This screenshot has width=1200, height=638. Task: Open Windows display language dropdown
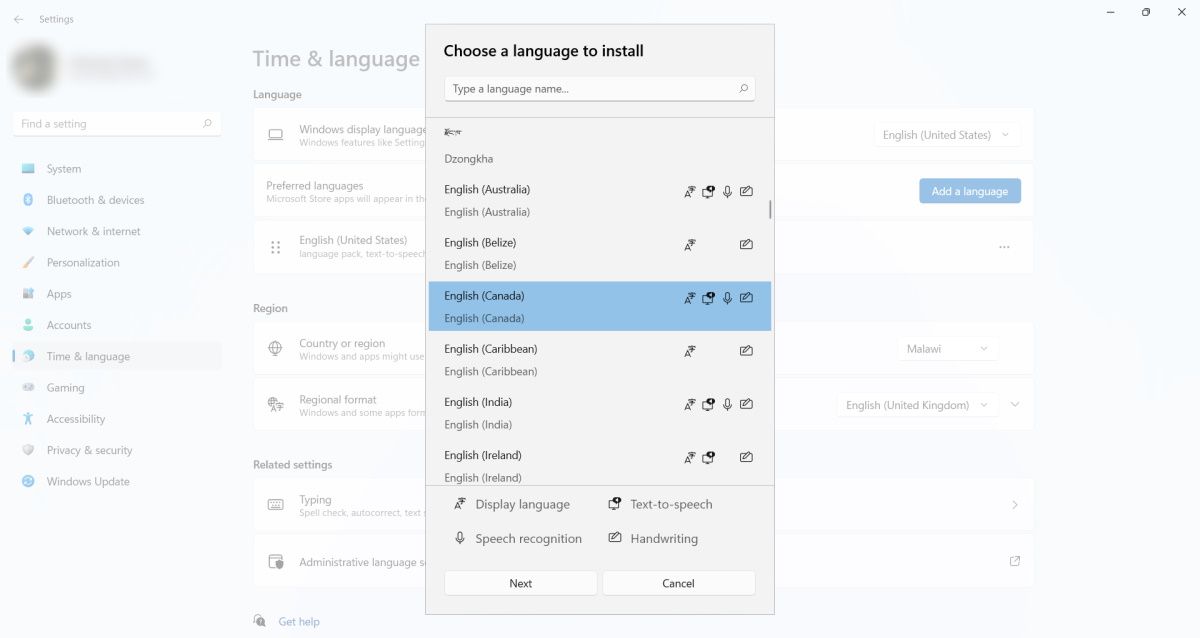point(946,135)
